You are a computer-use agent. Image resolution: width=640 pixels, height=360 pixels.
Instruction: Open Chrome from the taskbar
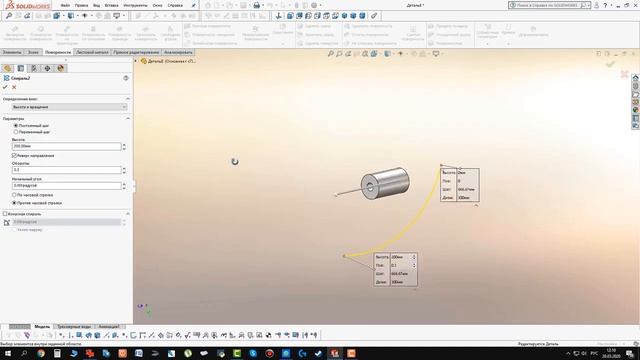41,353
